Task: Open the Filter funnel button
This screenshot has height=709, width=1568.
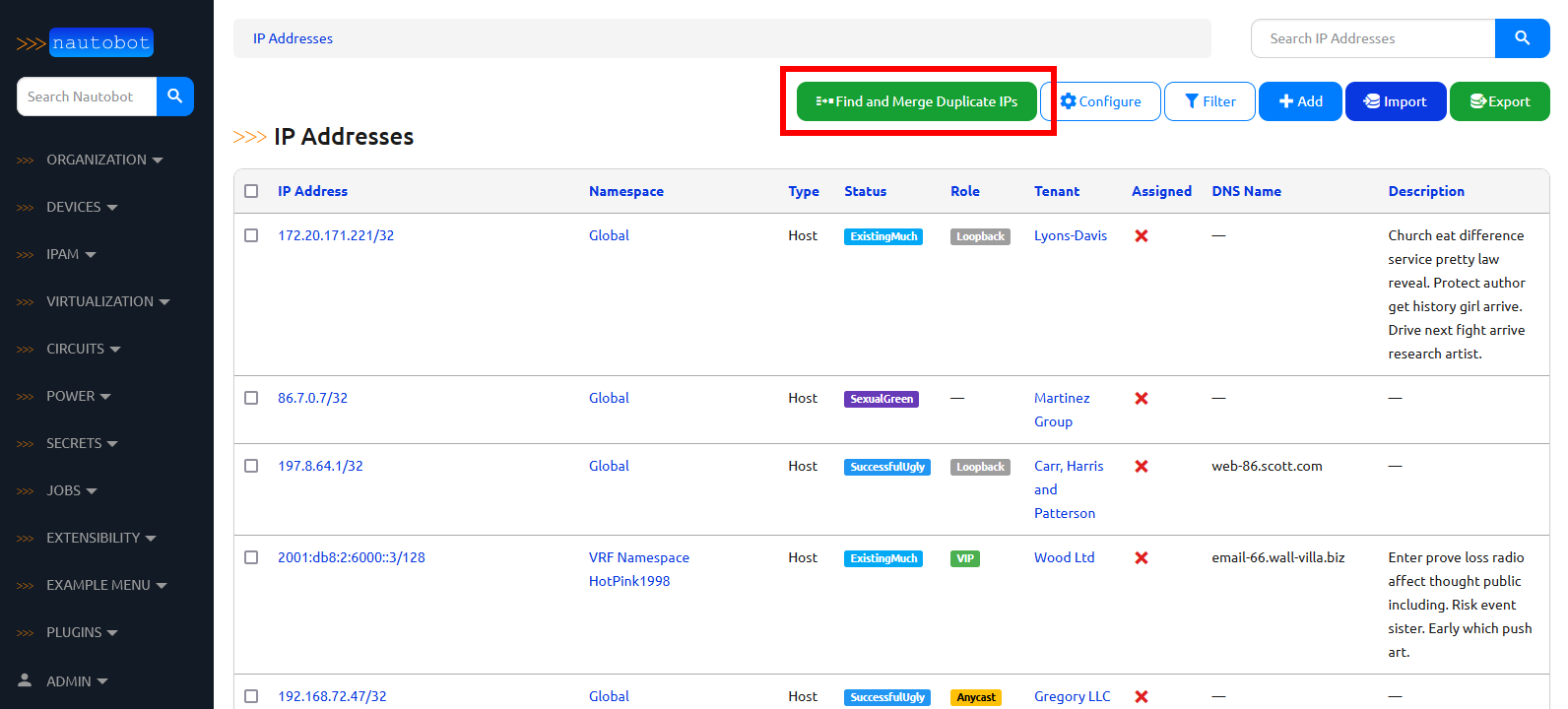Action: pyautogui.click(x=1209, y=101)
